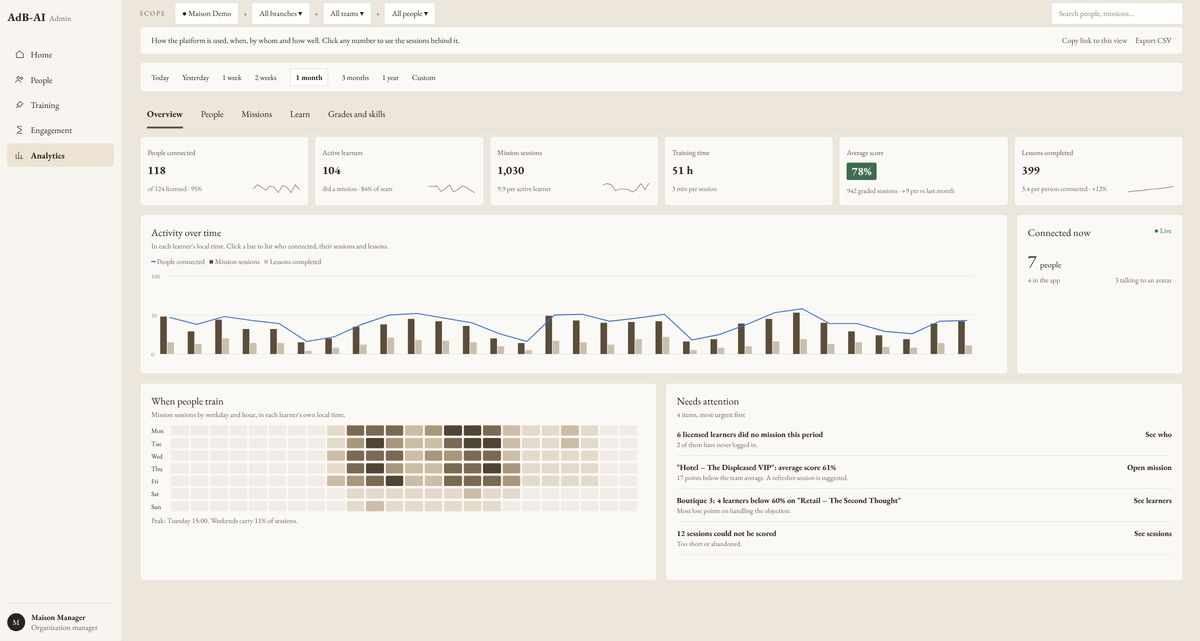Switch to the Grades and skills tab
Image resolution: width=1200 pixels, height=641 pixels.
(357, 114)
